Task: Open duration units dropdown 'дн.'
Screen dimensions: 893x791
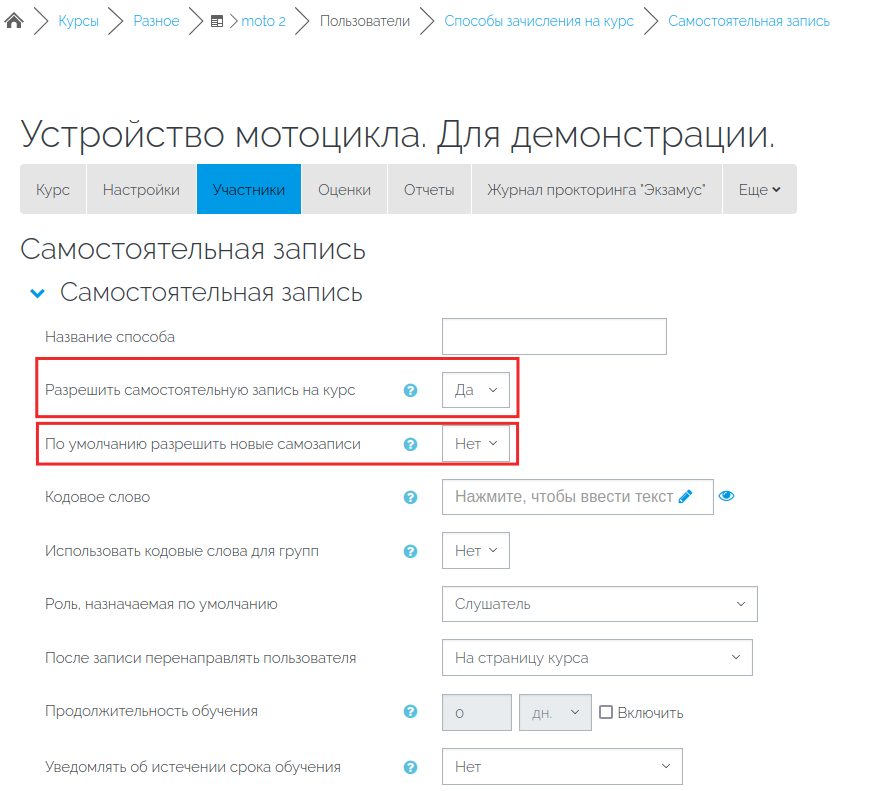Action: (x=555, y=712)
